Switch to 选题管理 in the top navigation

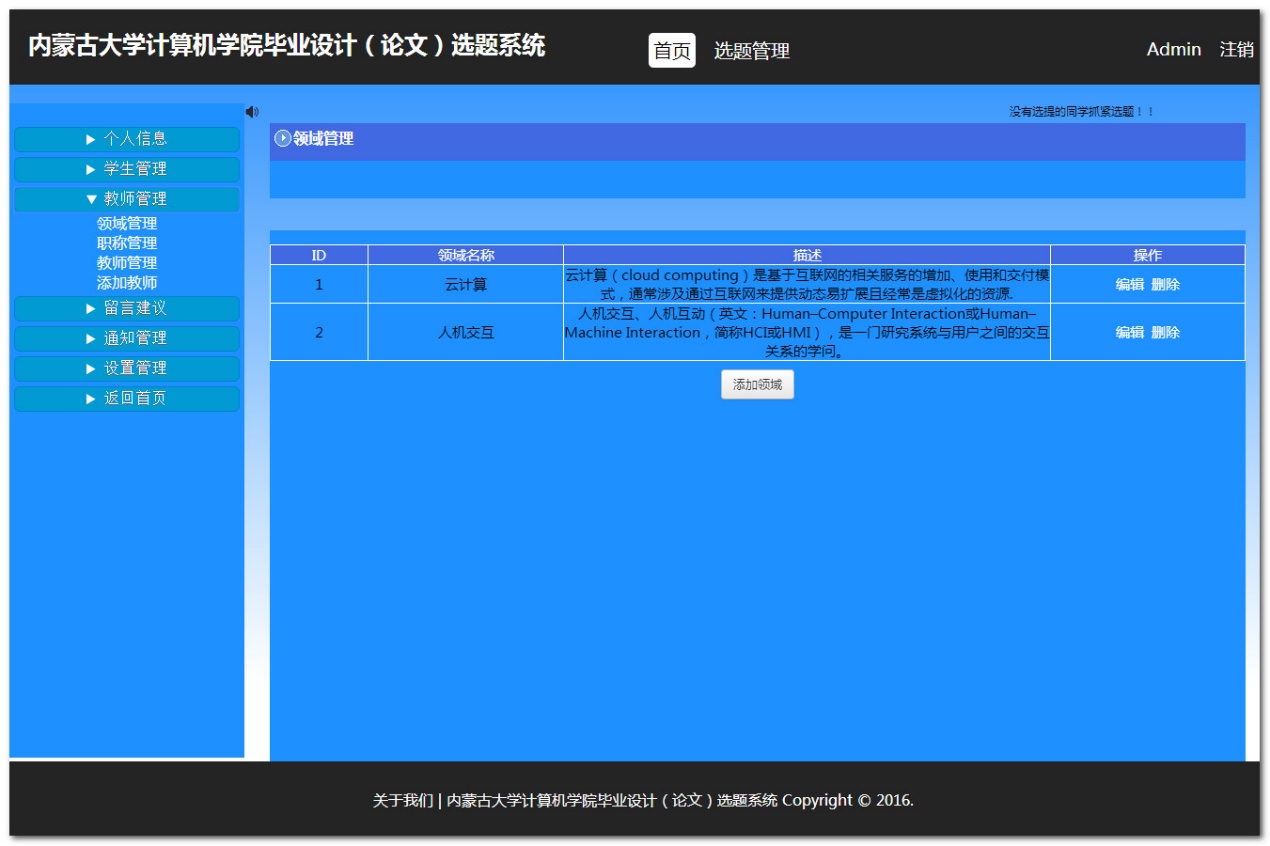tap(751, 51)
